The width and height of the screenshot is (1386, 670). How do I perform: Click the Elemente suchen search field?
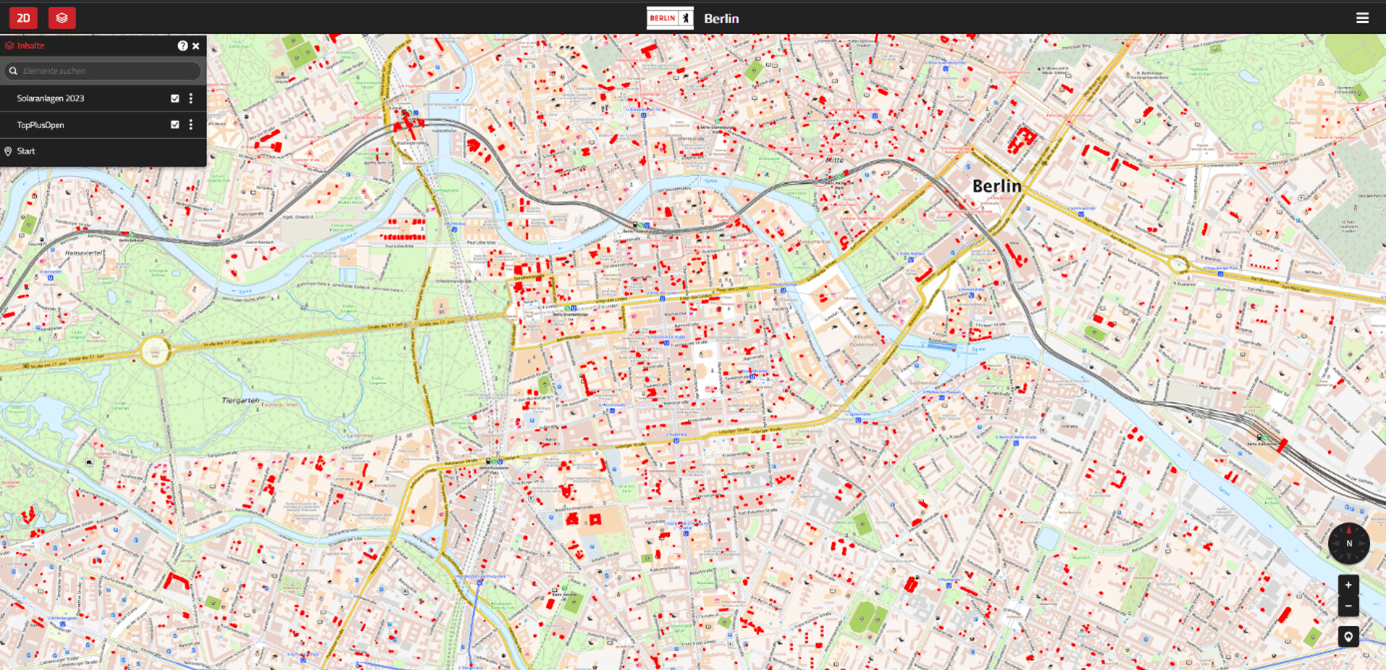coord(108,71)
